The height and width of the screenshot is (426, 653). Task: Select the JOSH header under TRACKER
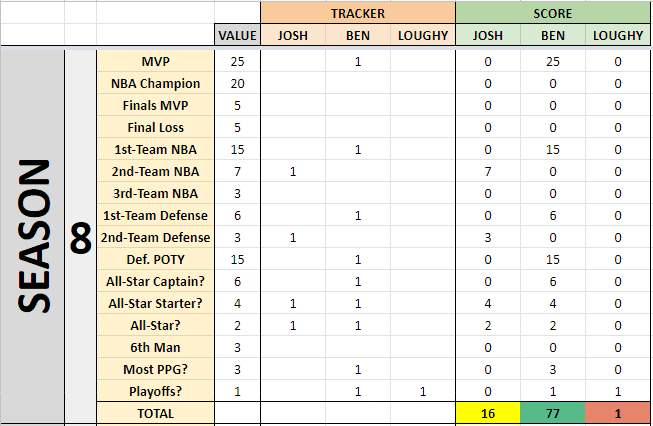(293, 35)
